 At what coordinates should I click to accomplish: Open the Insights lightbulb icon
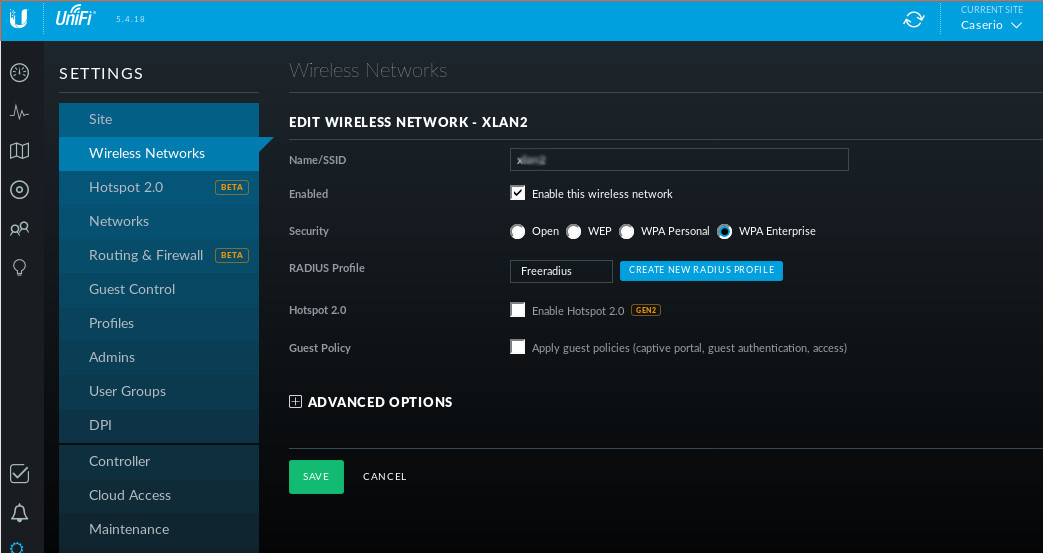click(x=19, y=267)
